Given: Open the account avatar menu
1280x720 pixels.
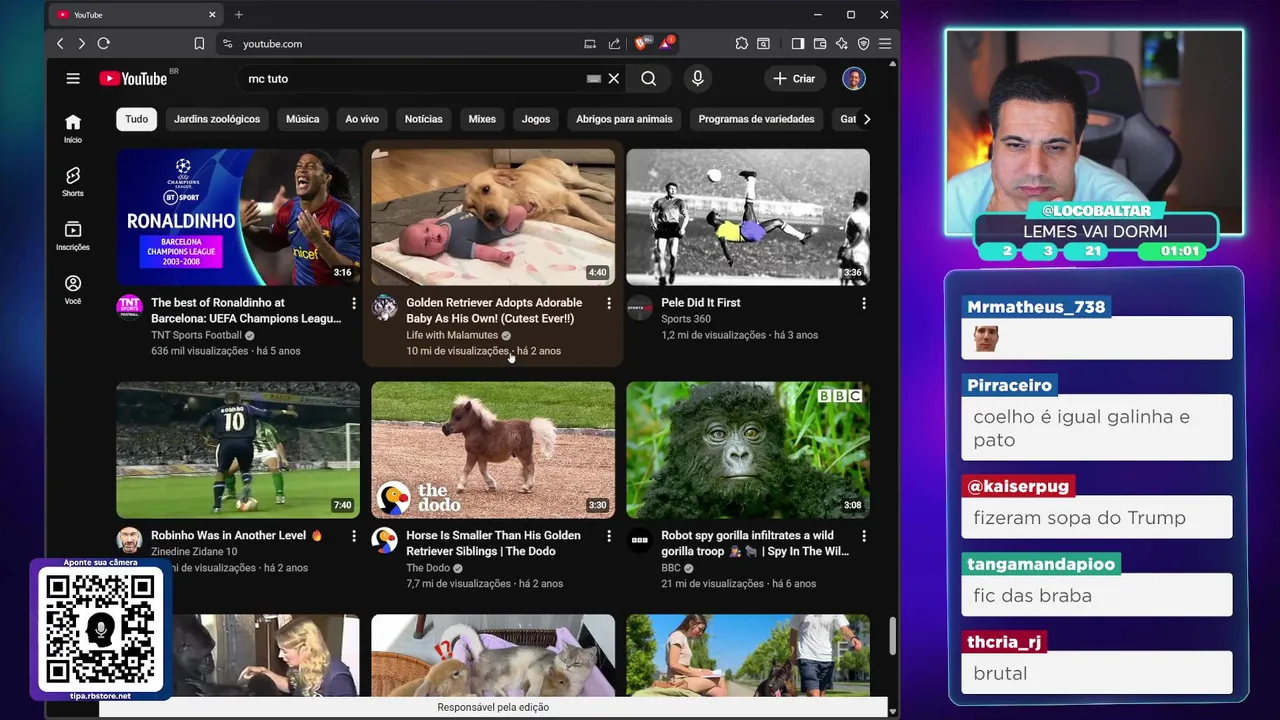Looking at the screenshot, I should point(854,78).
